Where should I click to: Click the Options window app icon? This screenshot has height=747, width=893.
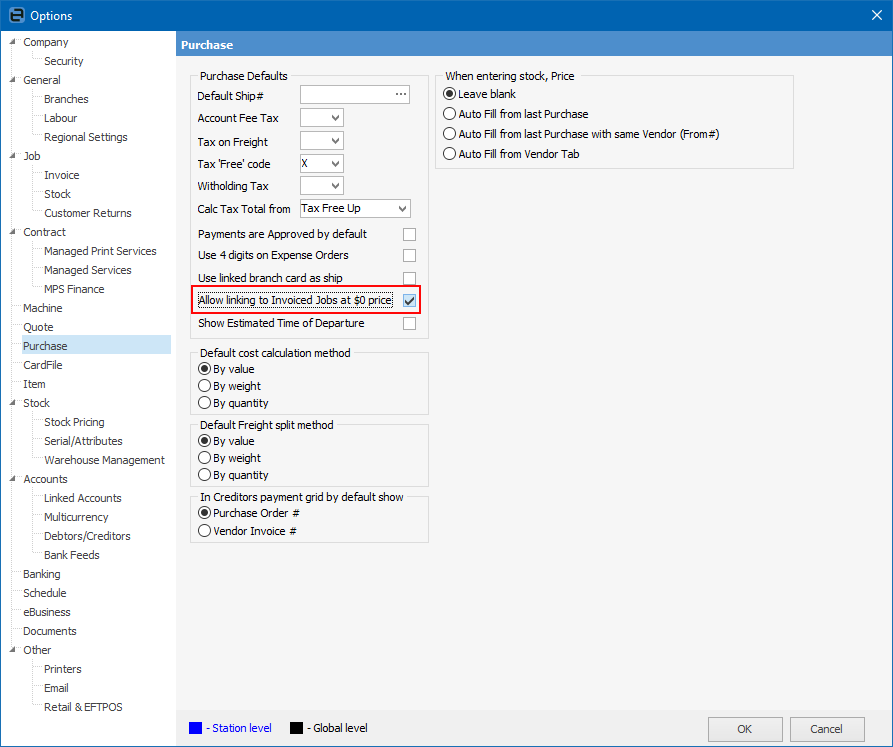15,15
